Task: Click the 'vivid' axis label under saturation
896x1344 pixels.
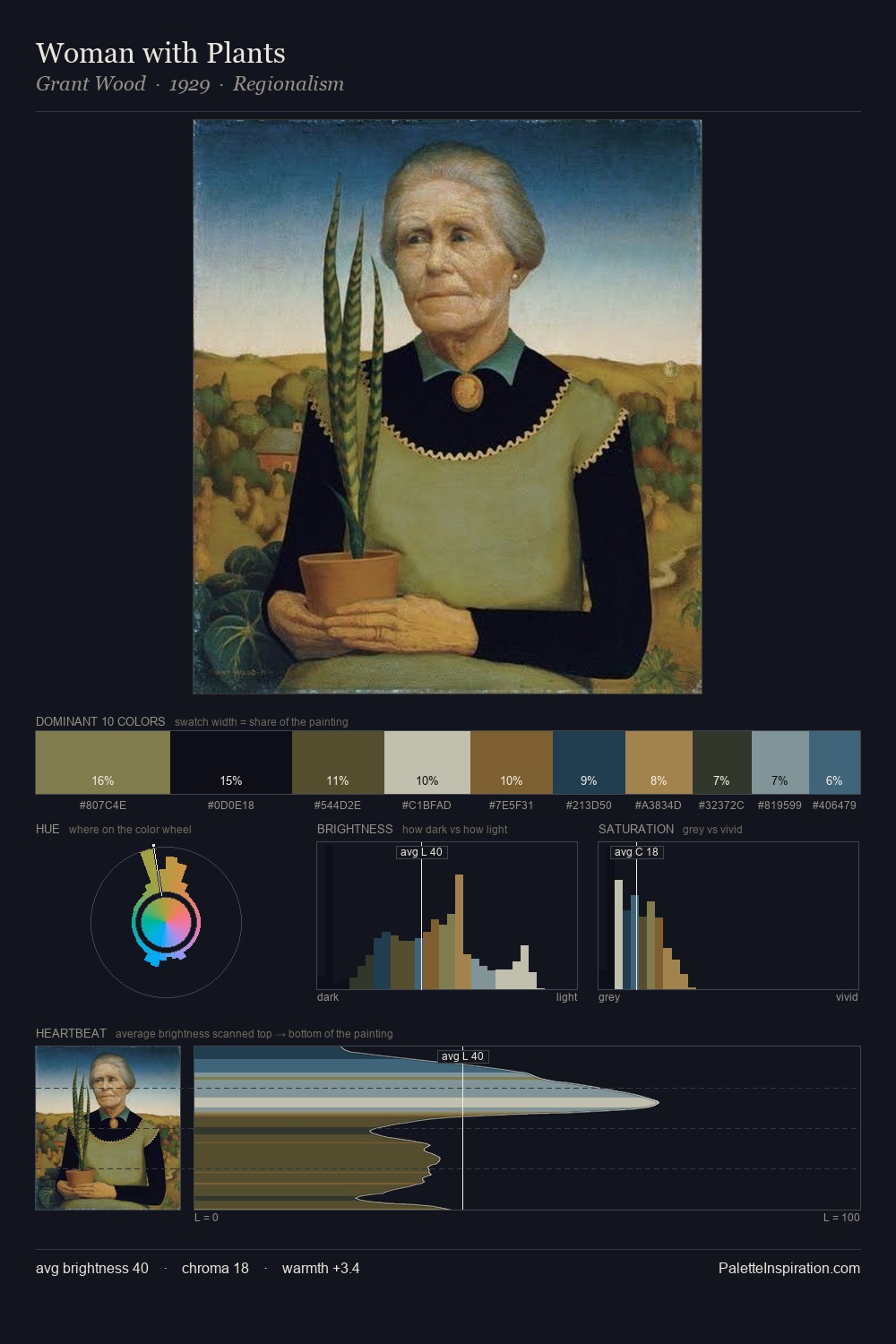Action: 847,997
